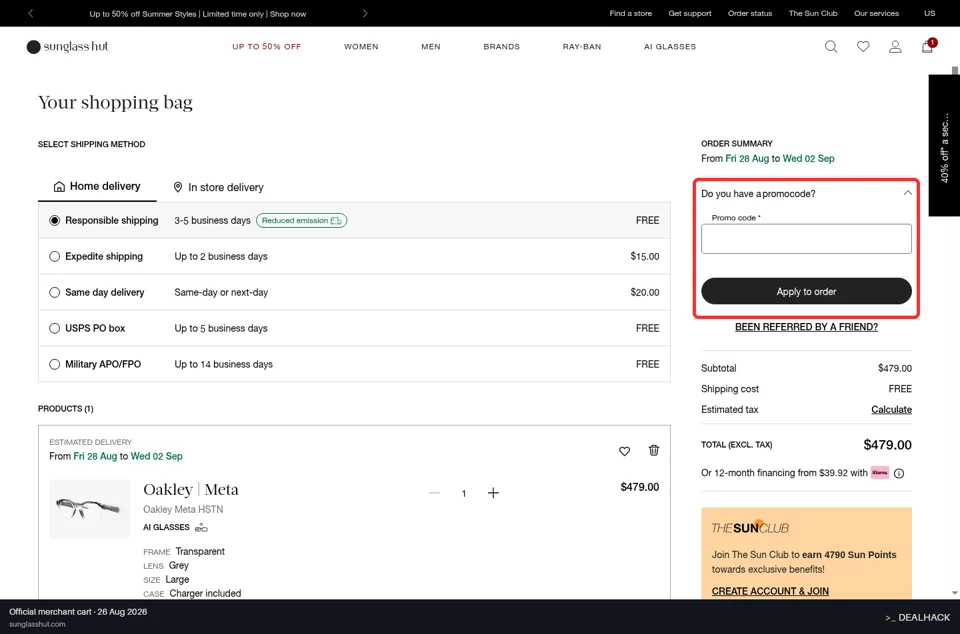Switch to Home delivery tab

point(97,187)
